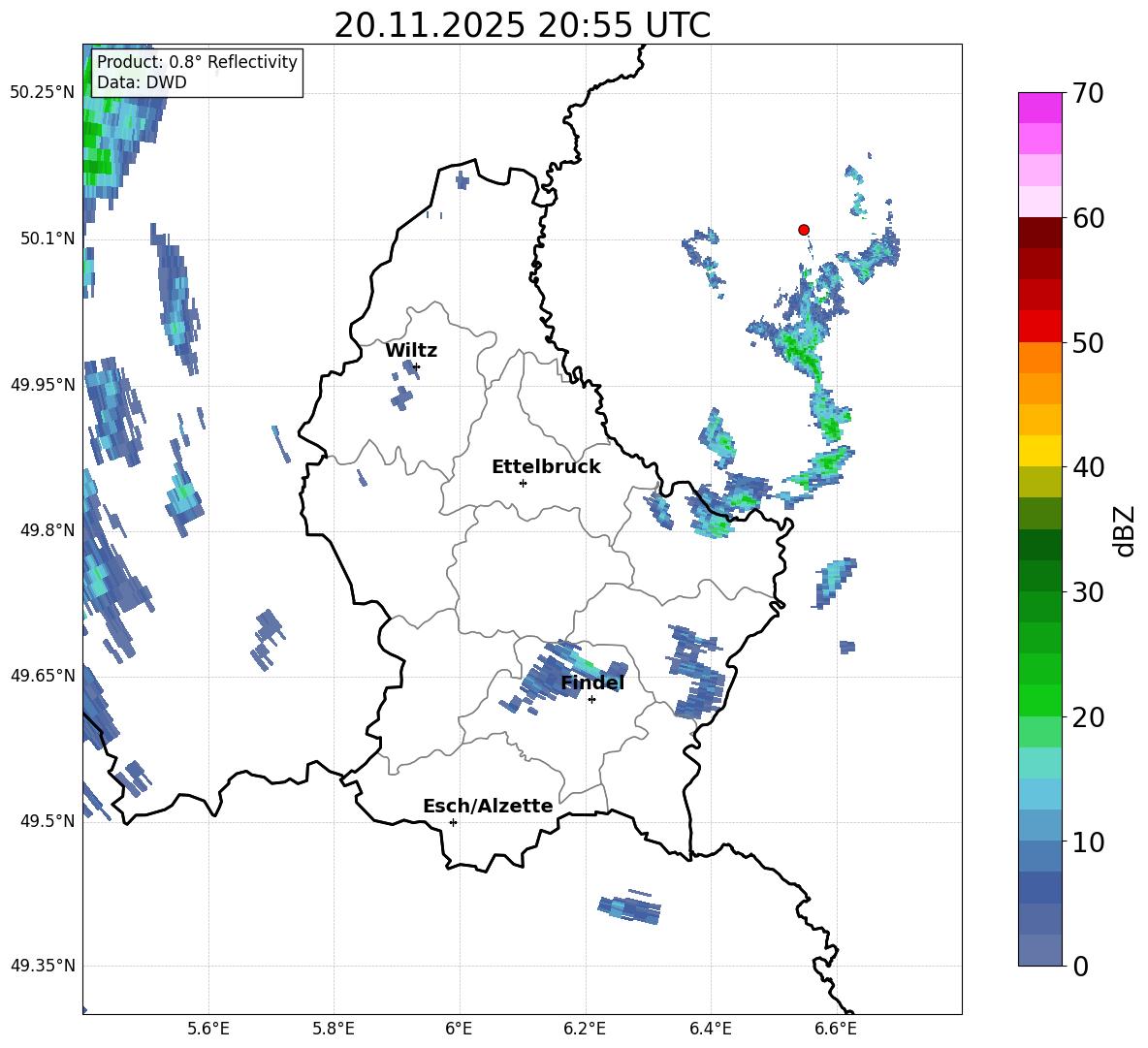
Task: Click the Ettelbruck cross marker
Action: pos(523,483)
